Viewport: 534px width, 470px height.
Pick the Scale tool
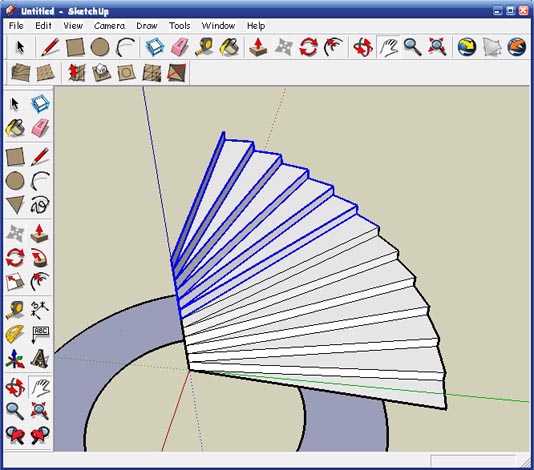(15, 282)
